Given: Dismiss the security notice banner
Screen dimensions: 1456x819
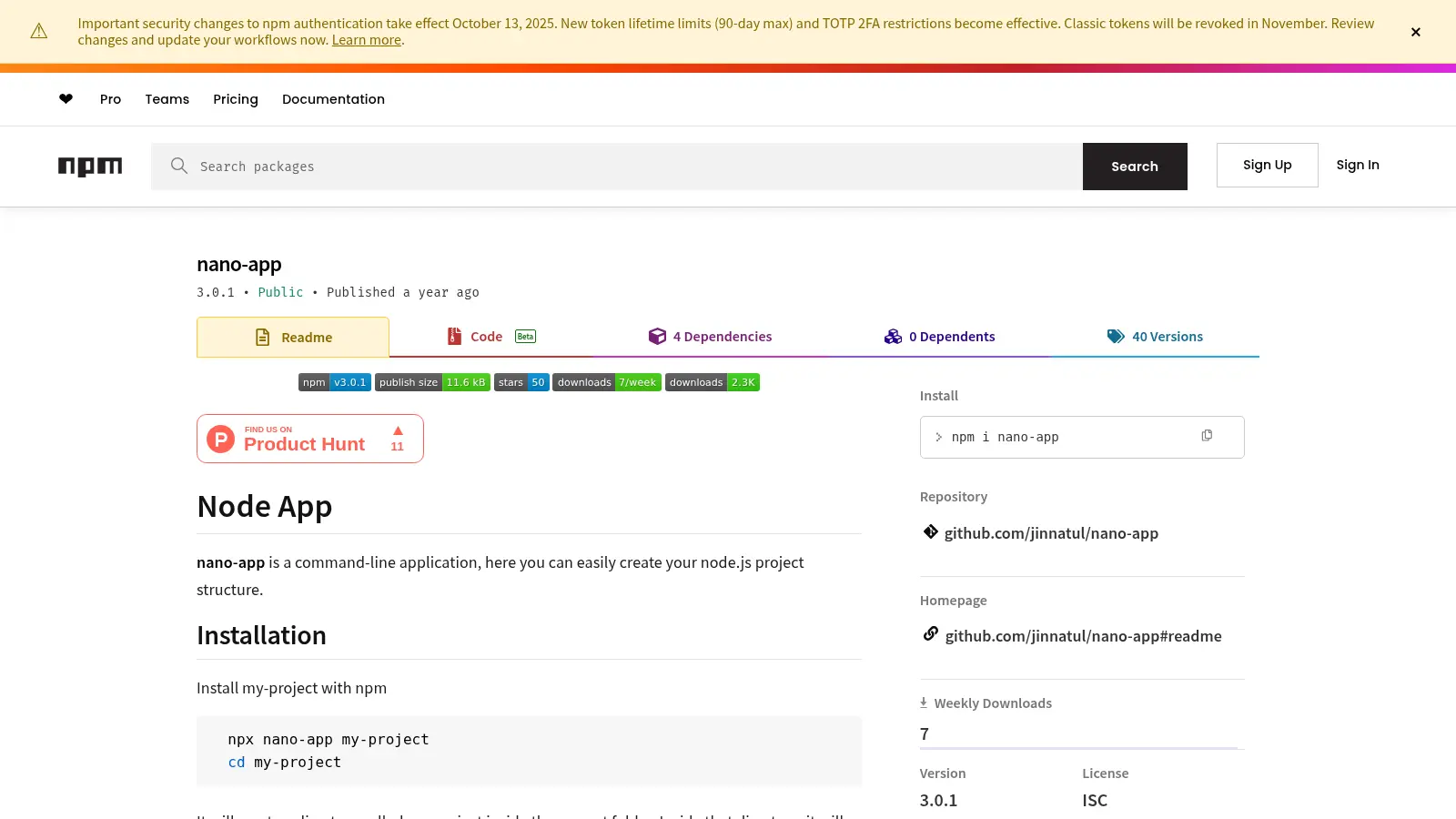Looking at the screenshot, I should click(x=1416, y=32).
